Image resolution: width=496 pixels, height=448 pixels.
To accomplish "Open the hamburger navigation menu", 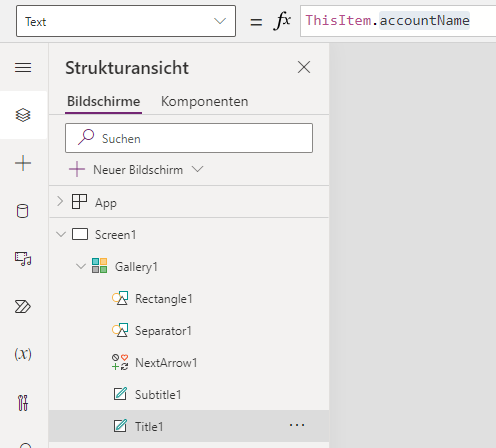I will coord(23,68).
